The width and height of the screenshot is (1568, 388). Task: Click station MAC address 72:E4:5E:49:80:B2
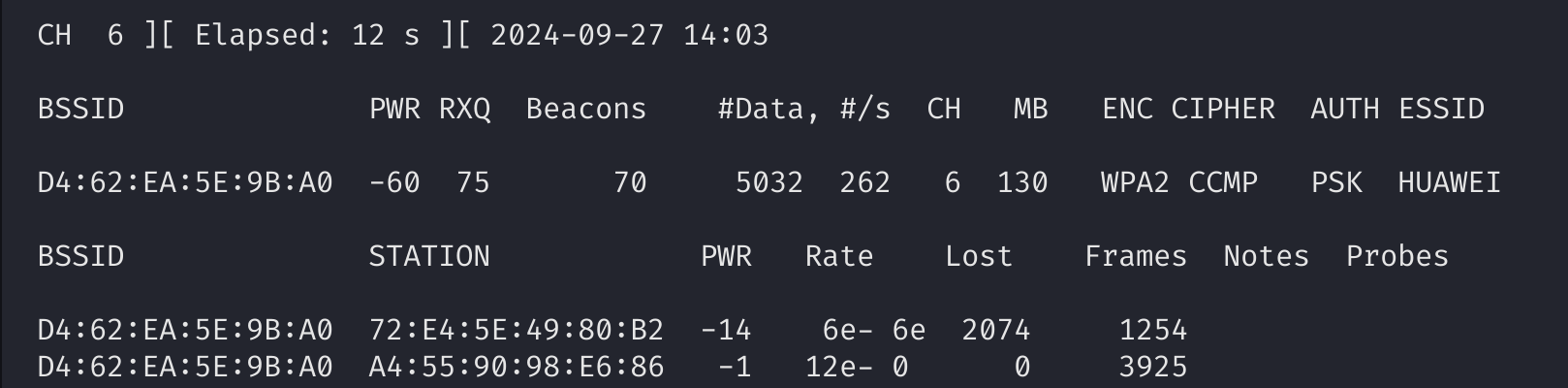516,331
